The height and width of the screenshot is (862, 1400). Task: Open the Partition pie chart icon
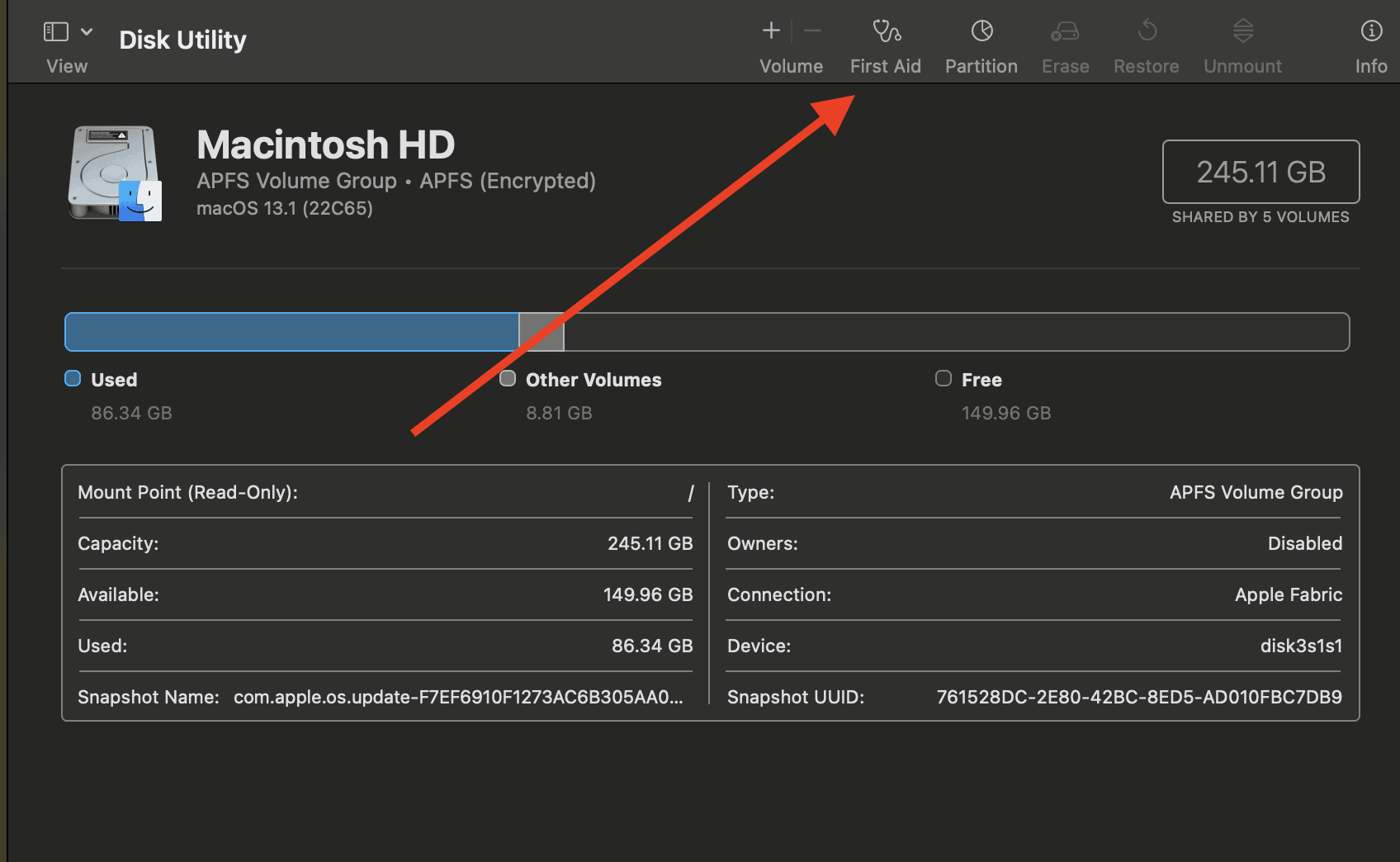coord(981,31)
